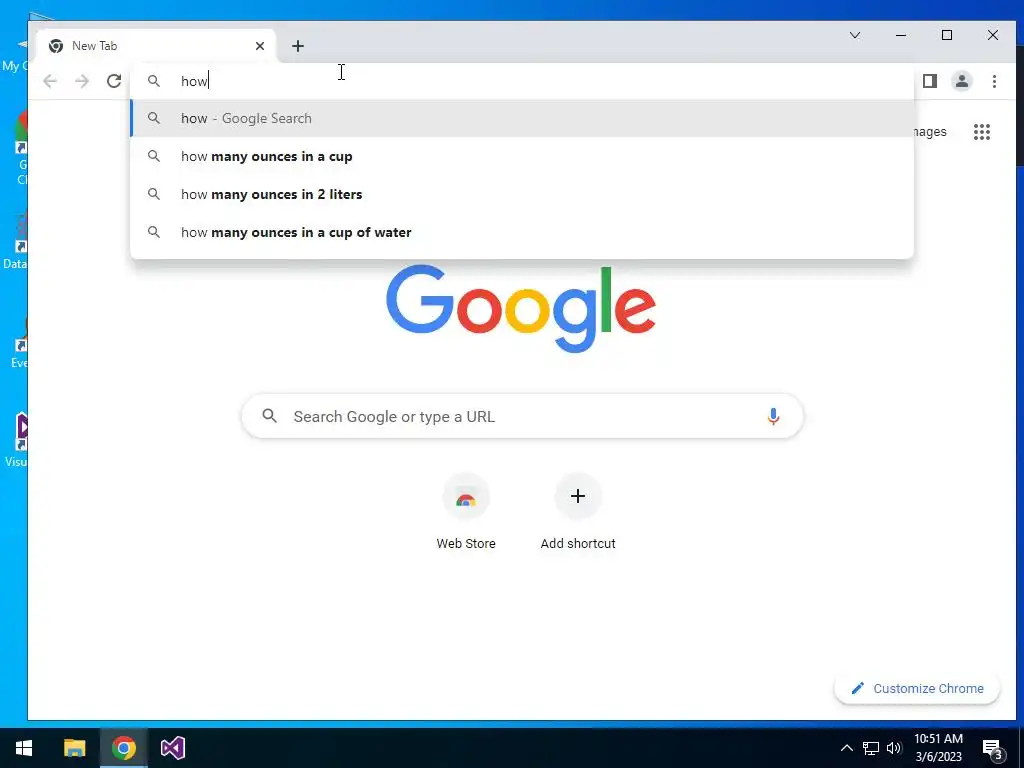Reload the page with the refresh icon
Viewport: 1024px width, 768px height.
[x=114, y=81]
